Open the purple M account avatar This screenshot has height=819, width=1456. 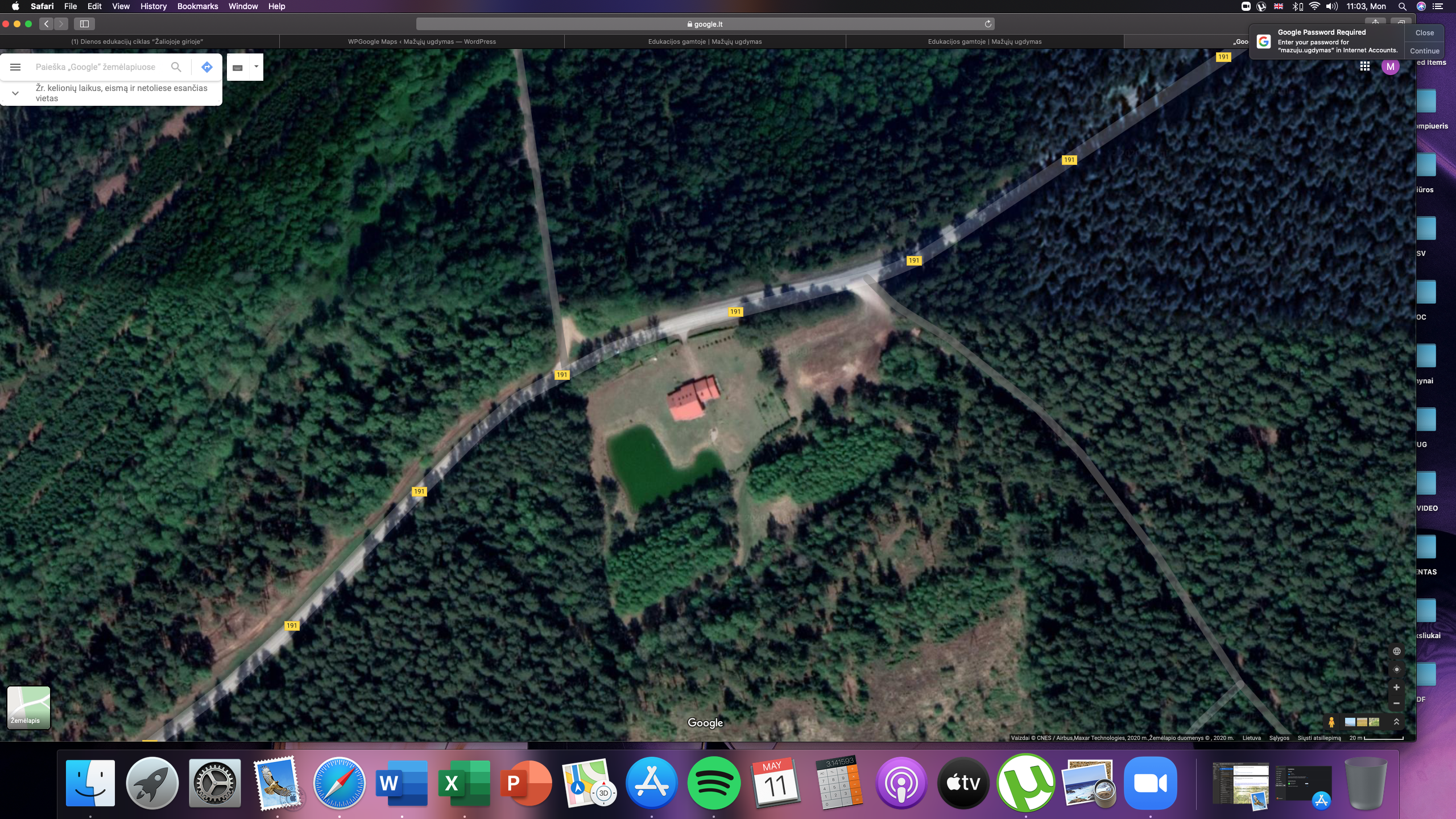tap(1390, 67)
